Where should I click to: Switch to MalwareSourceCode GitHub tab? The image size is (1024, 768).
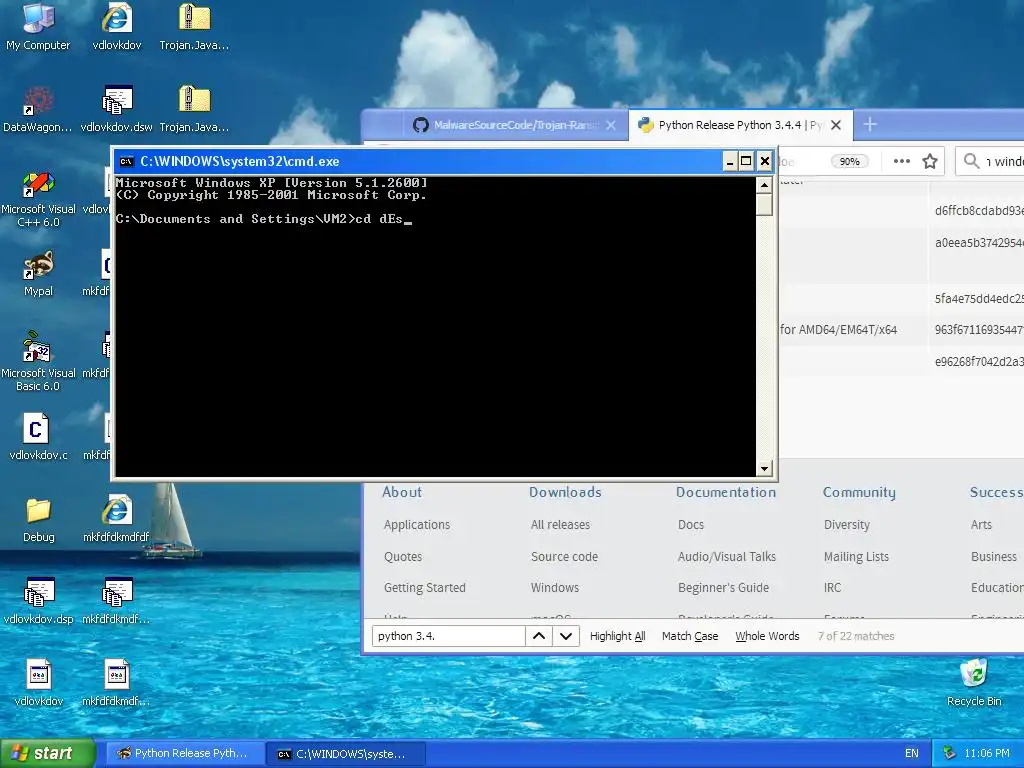pos(514,125)
